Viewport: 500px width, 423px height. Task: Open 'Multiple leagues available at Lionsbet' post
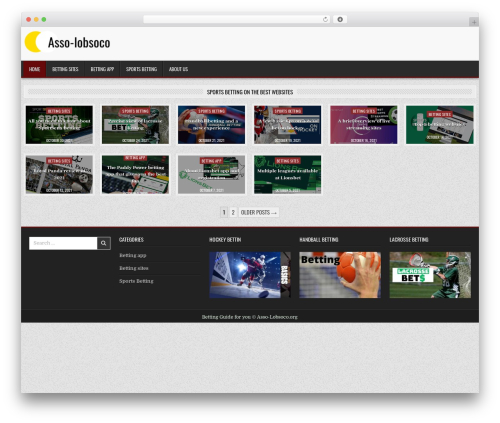pos(287,174)
